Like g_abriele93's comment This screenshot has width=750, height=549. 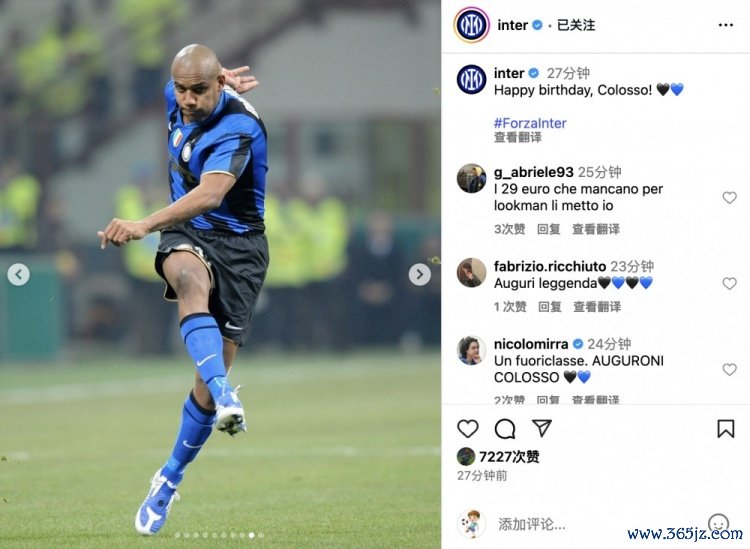(729, 197)
